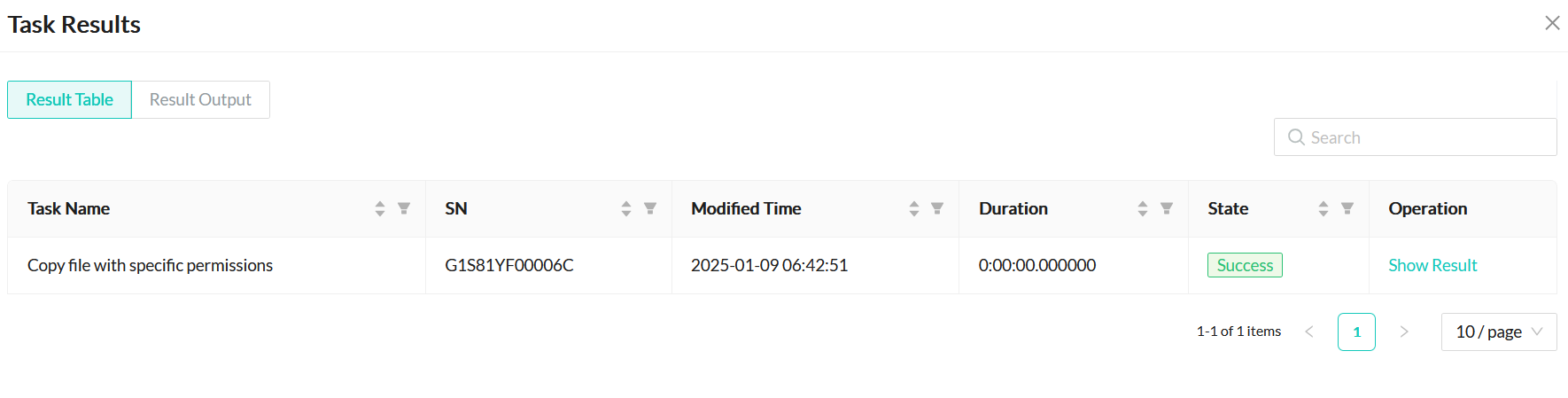Viewport: 1568px width, 398px height.
Task: Sort table by State column
Action: pos(1323,208)
